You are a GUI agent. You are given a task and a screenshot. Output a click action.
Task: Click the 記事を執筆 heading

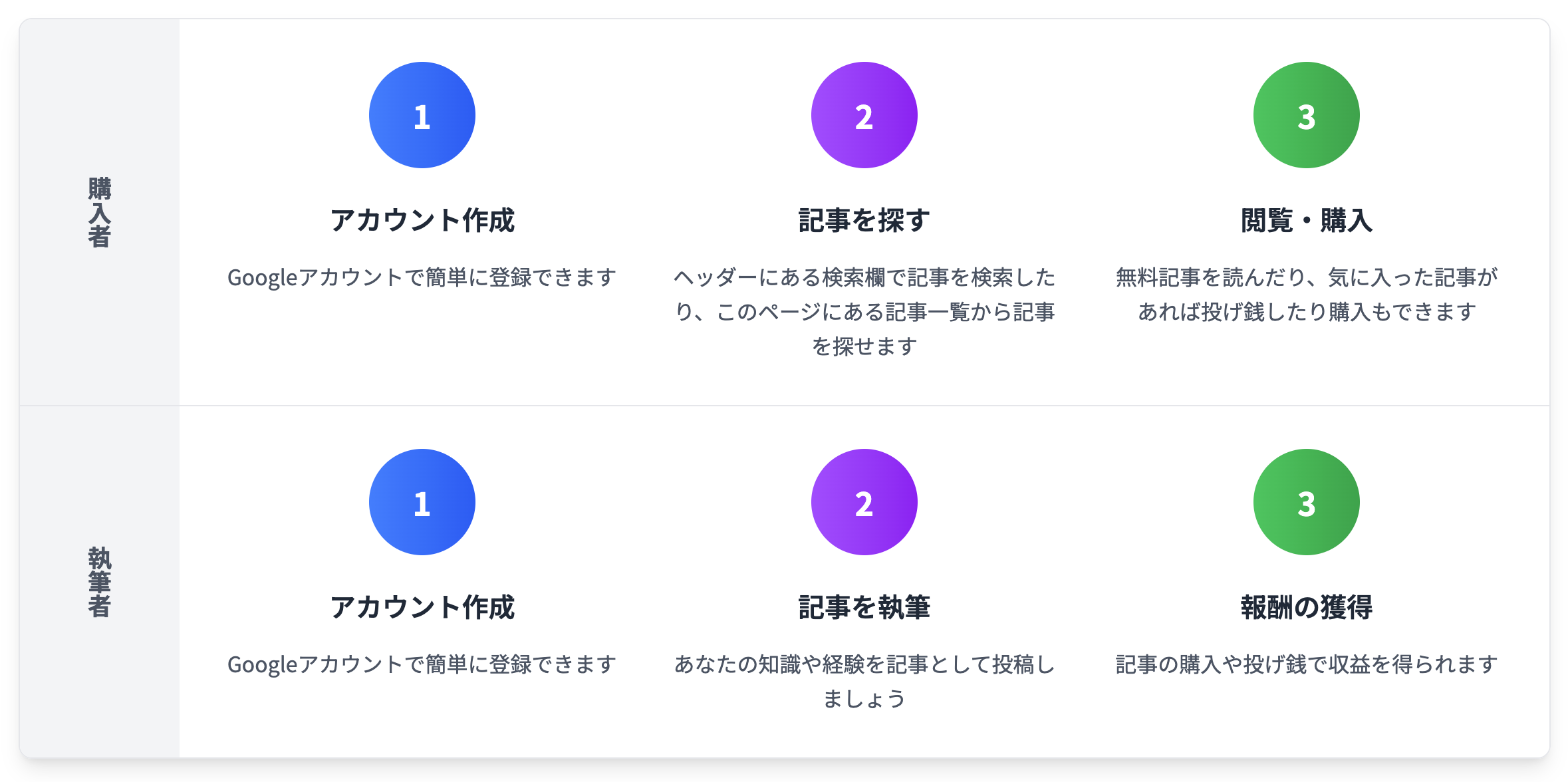(x=864, y=607)
